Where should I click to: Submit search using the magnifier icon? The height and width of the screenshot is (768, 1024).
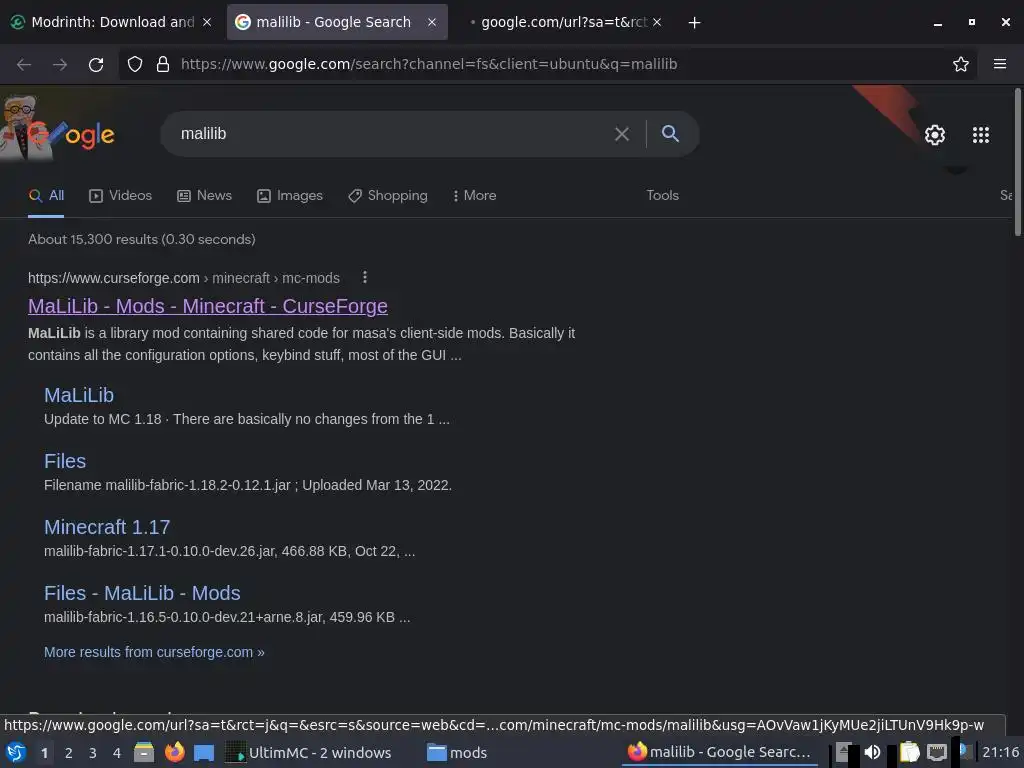point(670,134)
